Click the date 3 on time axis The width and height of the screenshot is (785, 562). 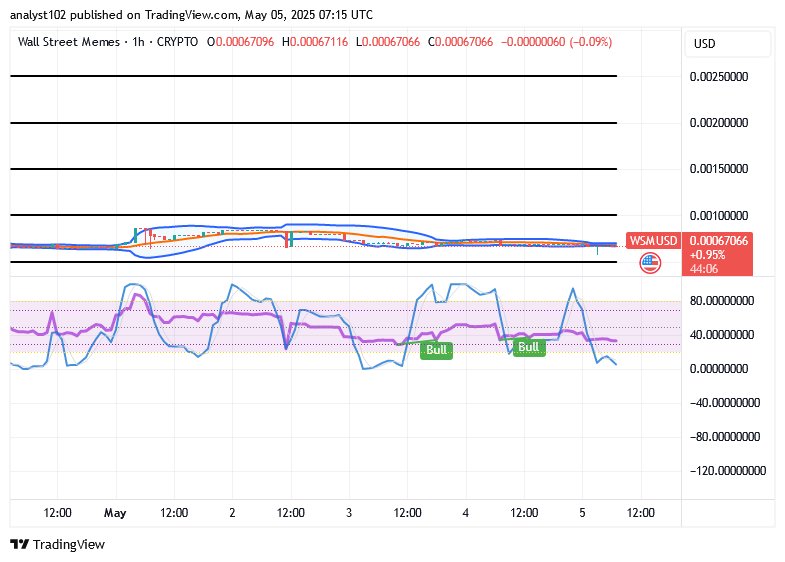[x=349, y=513]
